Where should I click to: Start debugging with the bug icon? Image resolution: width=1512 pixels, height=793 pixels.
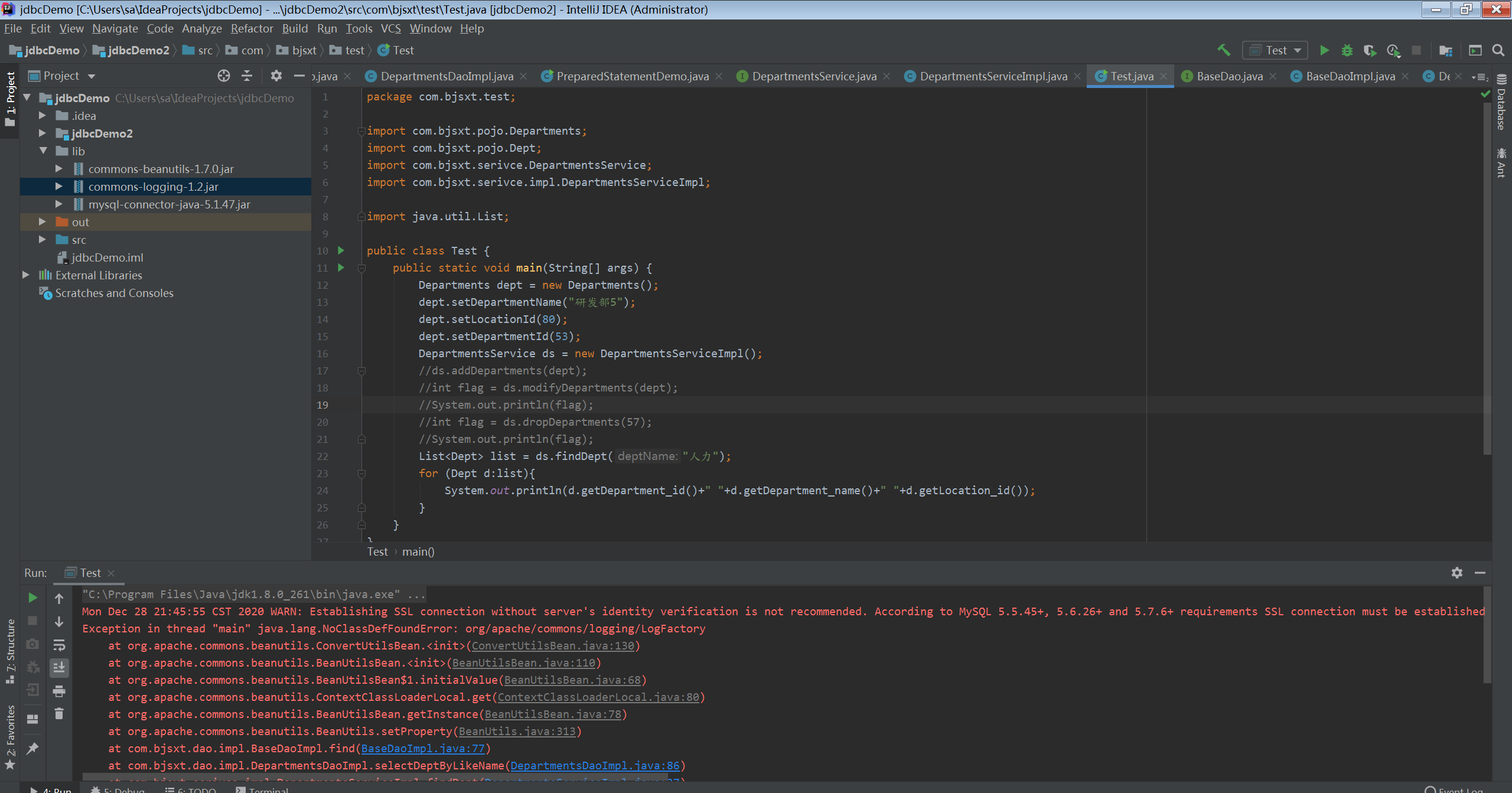1347,50
